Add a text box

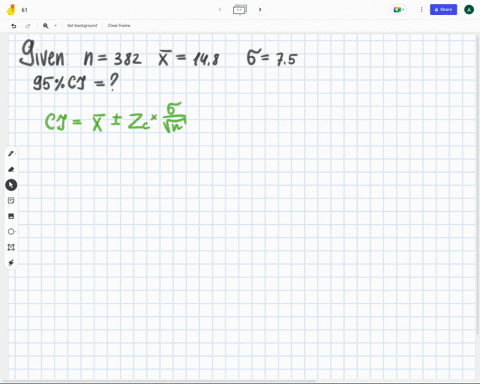pyautogui.click(x=11, y=247)
